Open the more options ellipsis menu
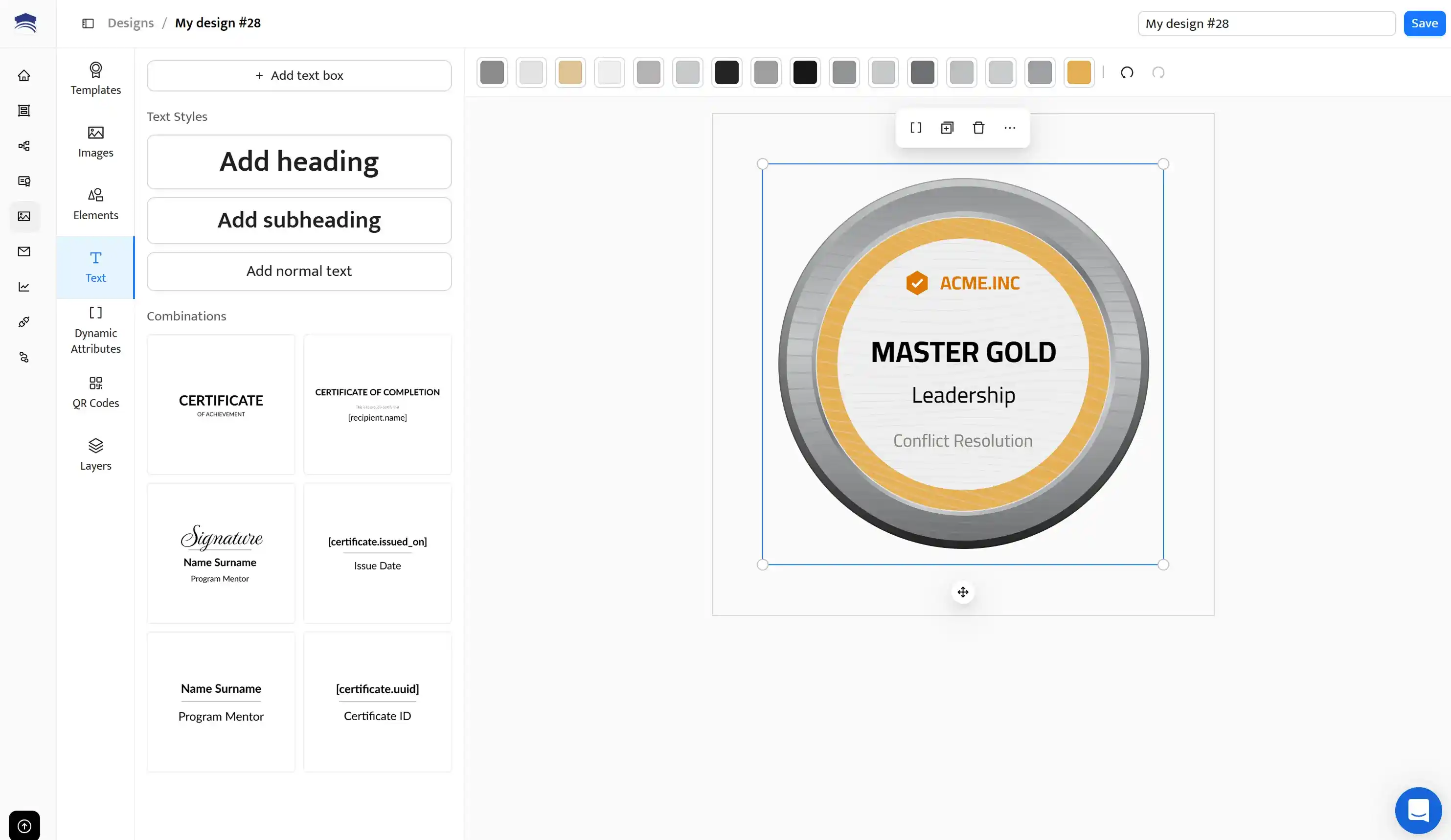The width and height of the screenshot is (1451, 840). [1009, 128]
